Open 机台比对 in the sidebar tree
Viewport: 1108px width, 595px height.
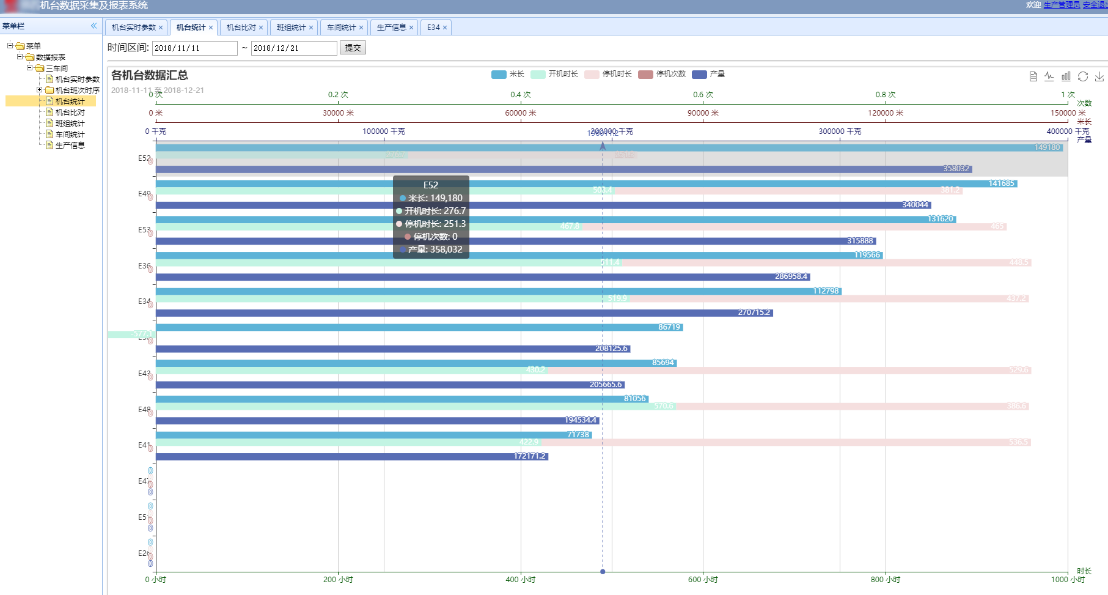[70, 112]
